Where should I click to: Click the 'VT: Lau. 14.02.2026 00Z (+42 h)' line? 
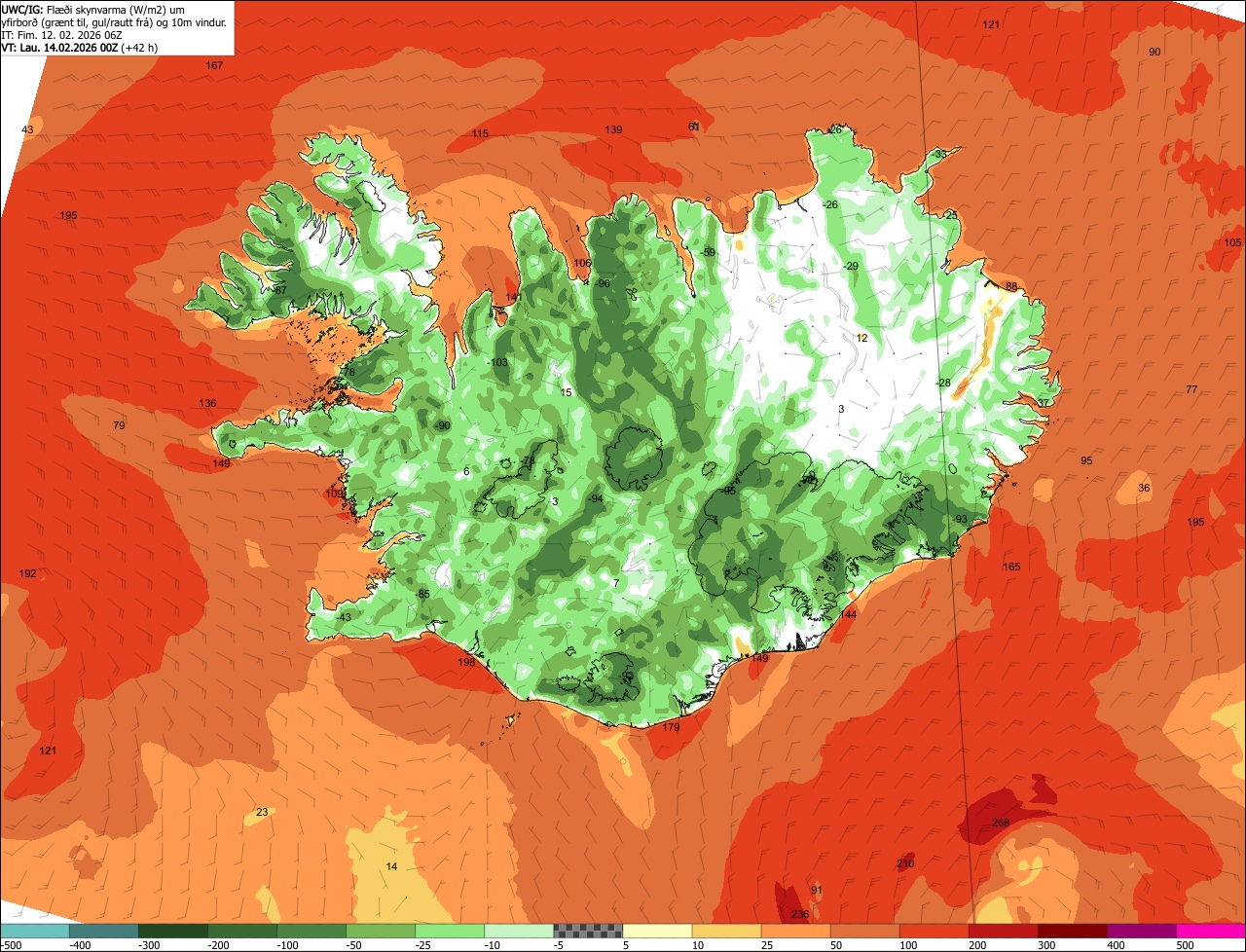point(80,47)
